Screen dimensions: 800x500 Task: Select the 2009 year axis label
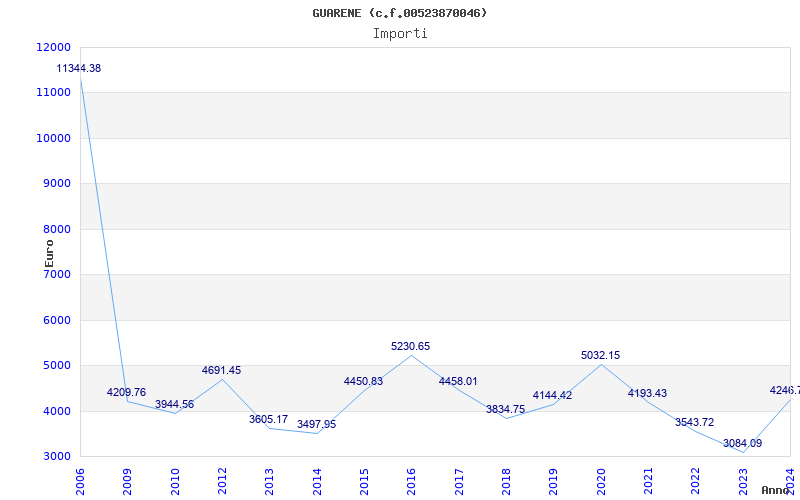pos(128,482)
